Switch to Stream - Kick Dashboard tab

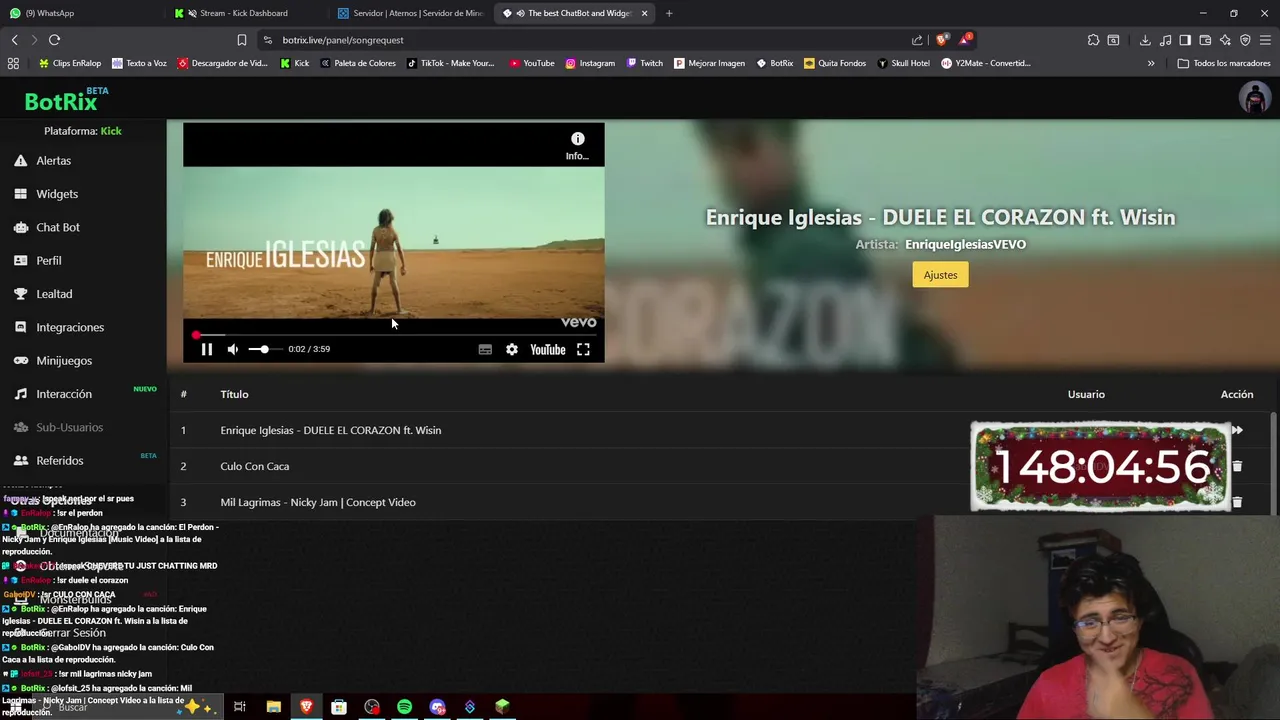point(247,13)
